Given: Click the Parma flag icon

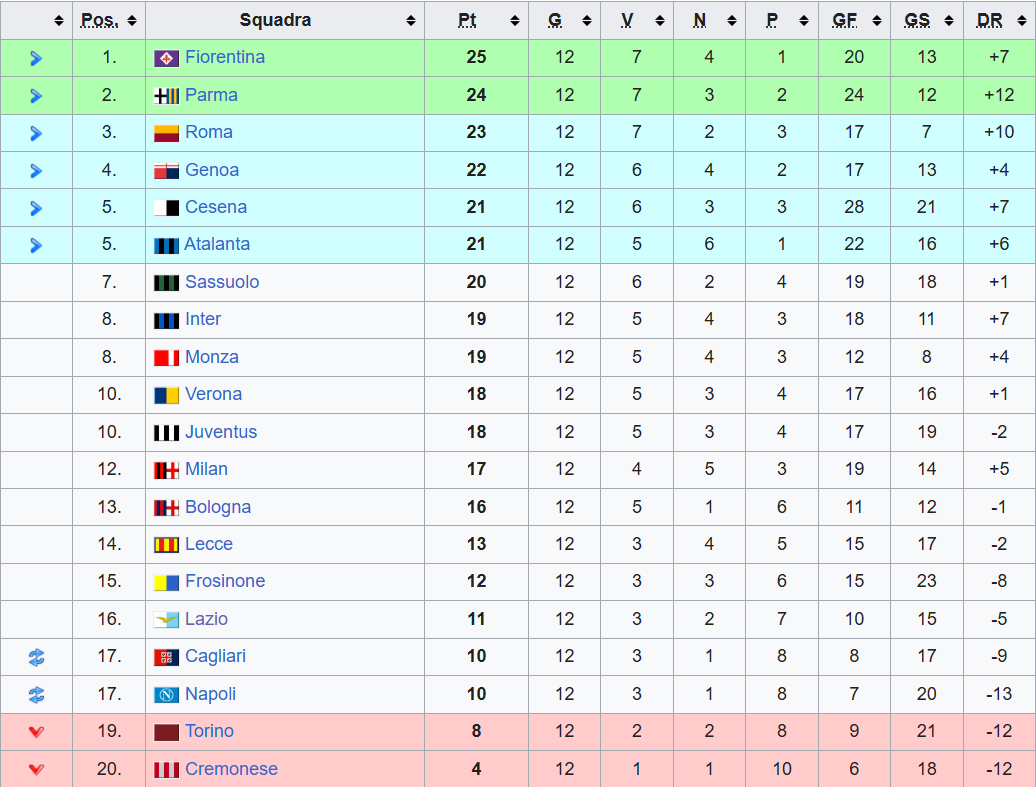Looking at the screenshot, I should 166,96.
